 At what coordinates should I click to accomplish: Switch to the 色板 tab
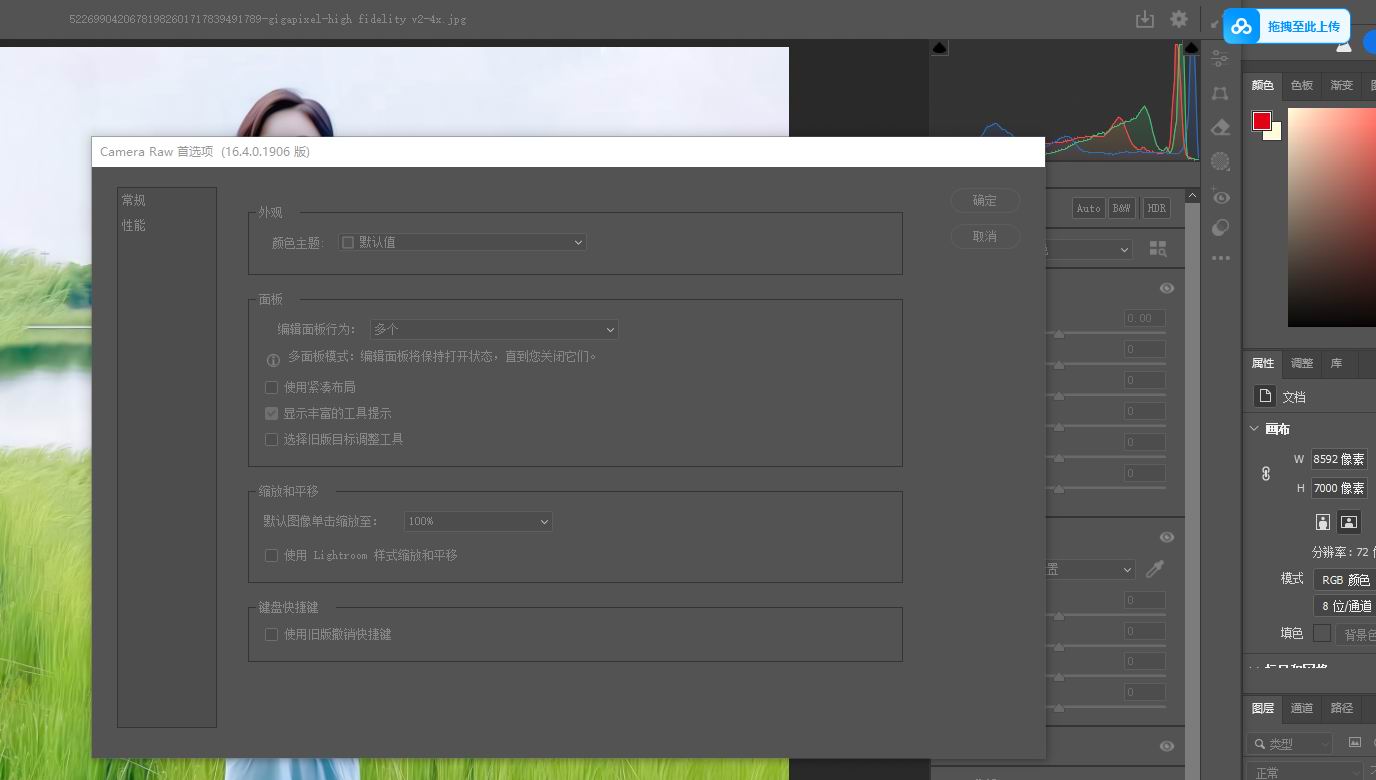(x=1302, y=85)
